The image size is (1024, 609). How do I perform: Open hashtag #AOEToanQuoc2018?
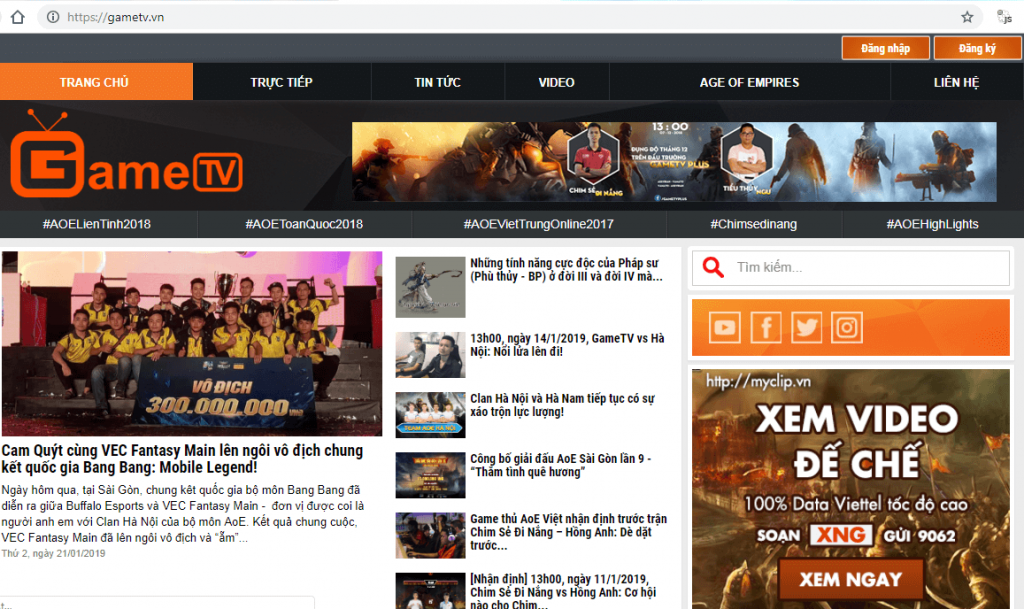click(x=304, y=224)
